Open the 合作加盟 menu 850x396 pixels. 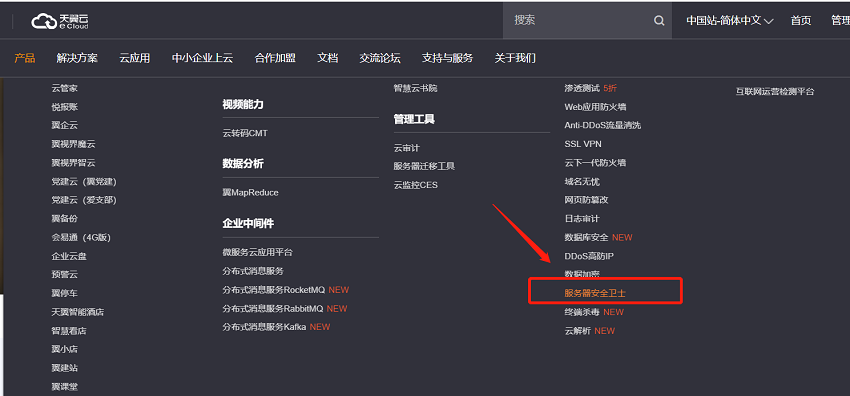tap(275, 58)
